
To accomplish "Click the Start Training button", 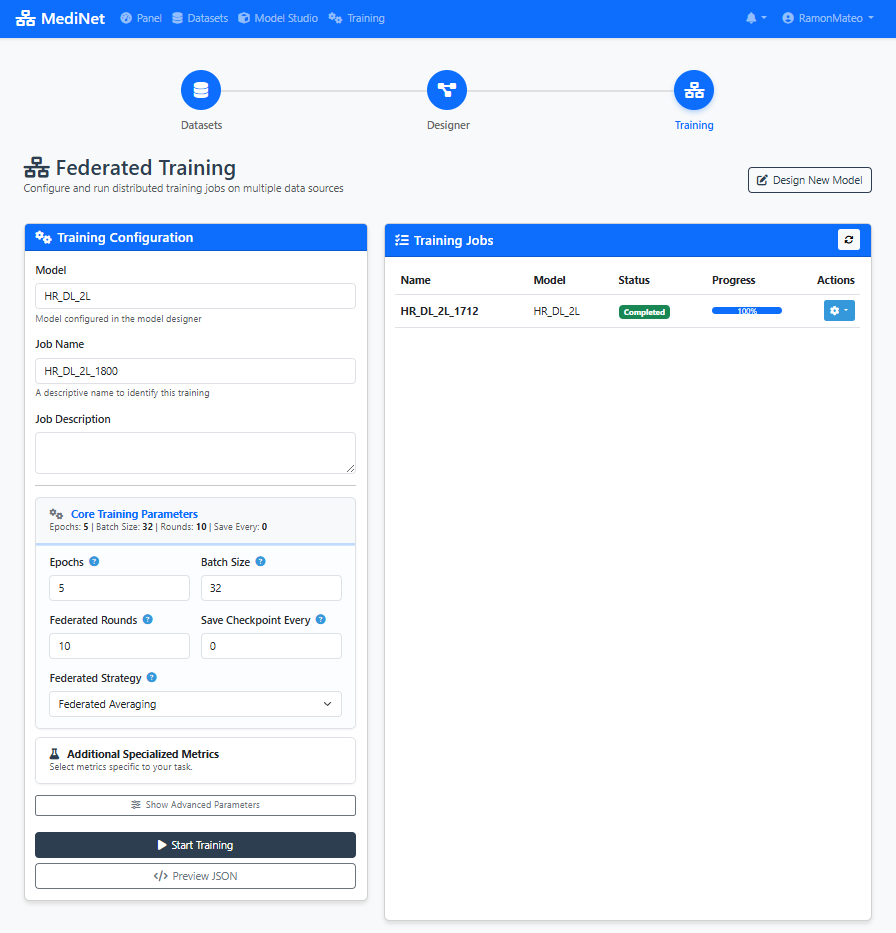I will 195,845.
